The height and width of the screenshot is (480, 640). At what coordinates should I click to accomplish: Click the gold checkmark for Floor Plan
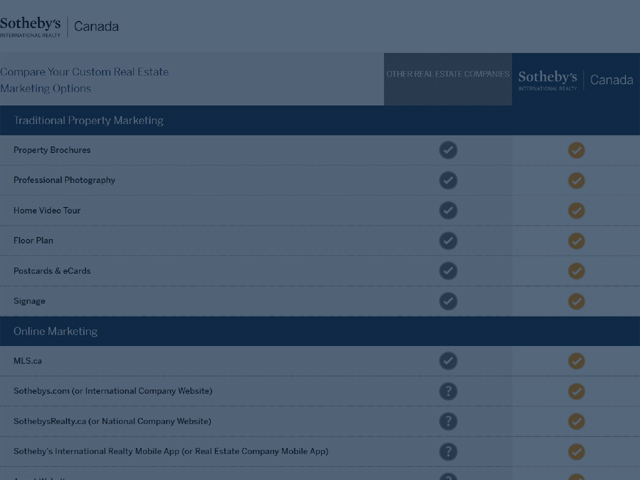576,241
